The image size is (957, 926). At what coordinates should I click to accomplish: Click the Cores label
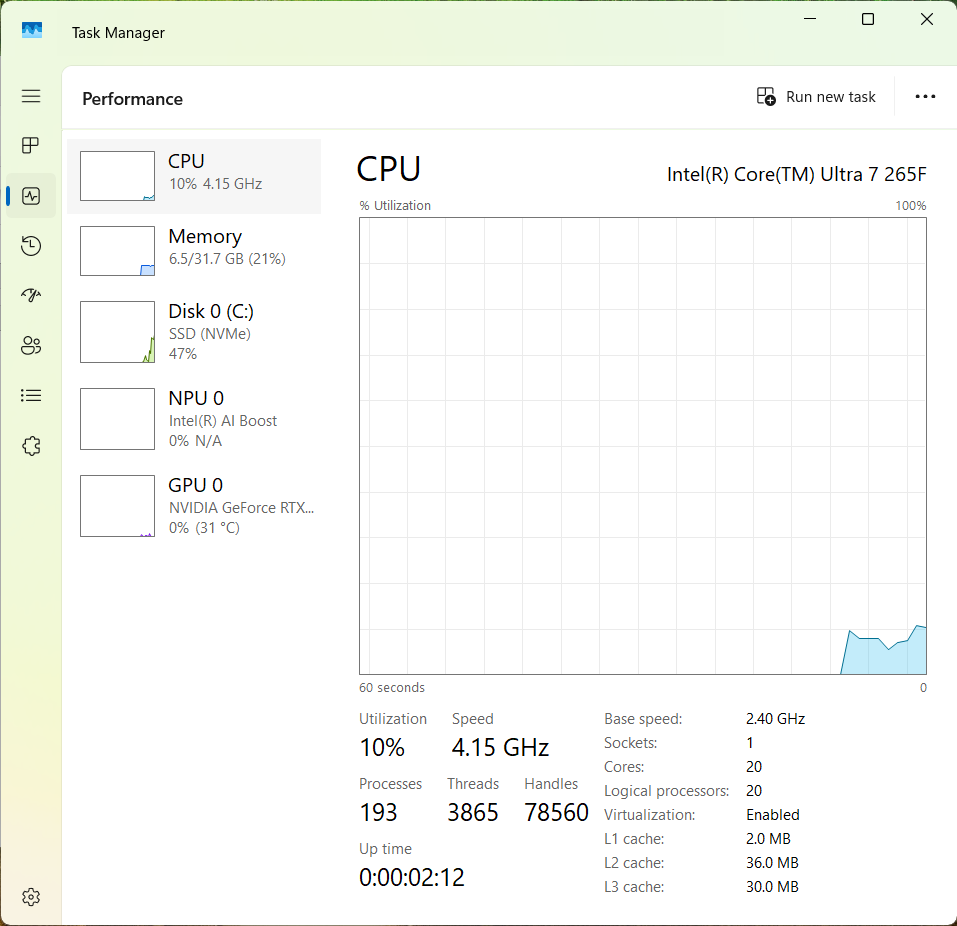(624, 767)
